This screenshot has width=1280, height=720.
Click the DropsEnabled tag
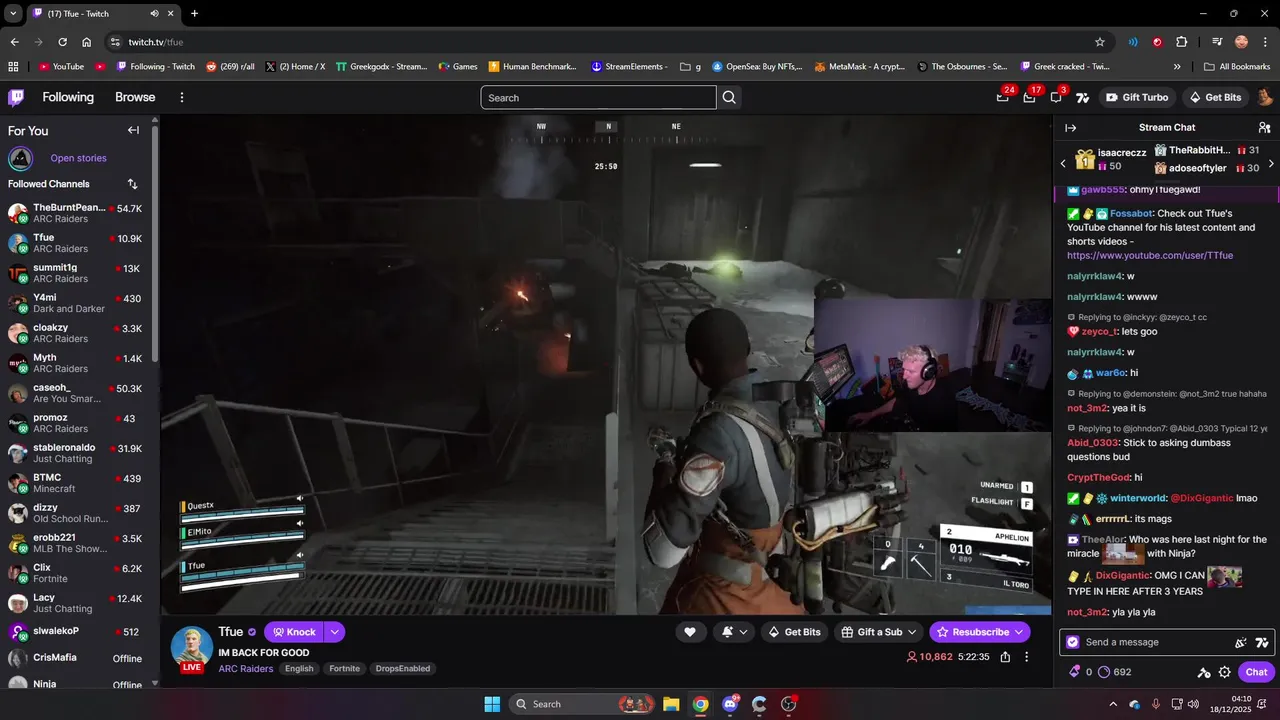(403, 669)
